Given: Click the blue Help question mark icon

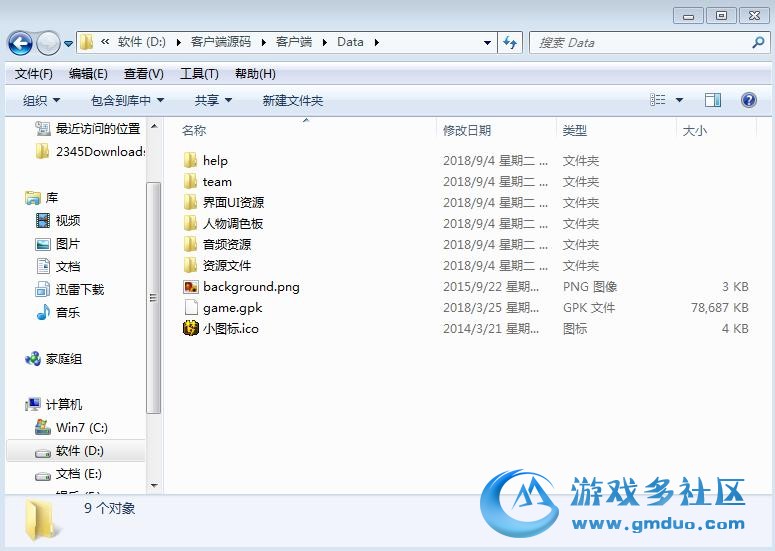Looking at the screenshot, I should [x=749, y=100].
